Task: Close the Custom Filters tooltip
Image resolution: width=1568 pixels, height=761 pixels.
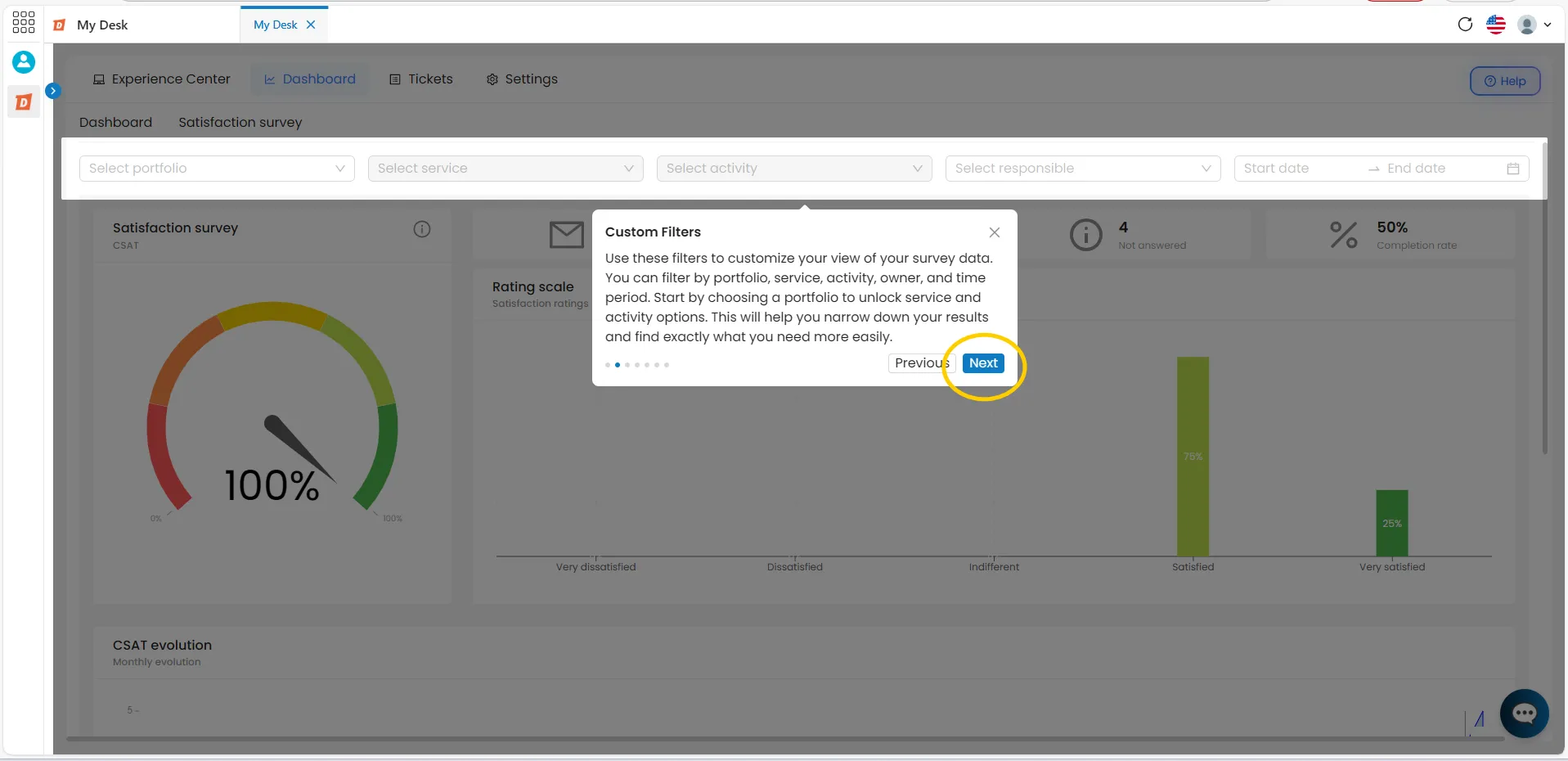Action: point(995,232)
